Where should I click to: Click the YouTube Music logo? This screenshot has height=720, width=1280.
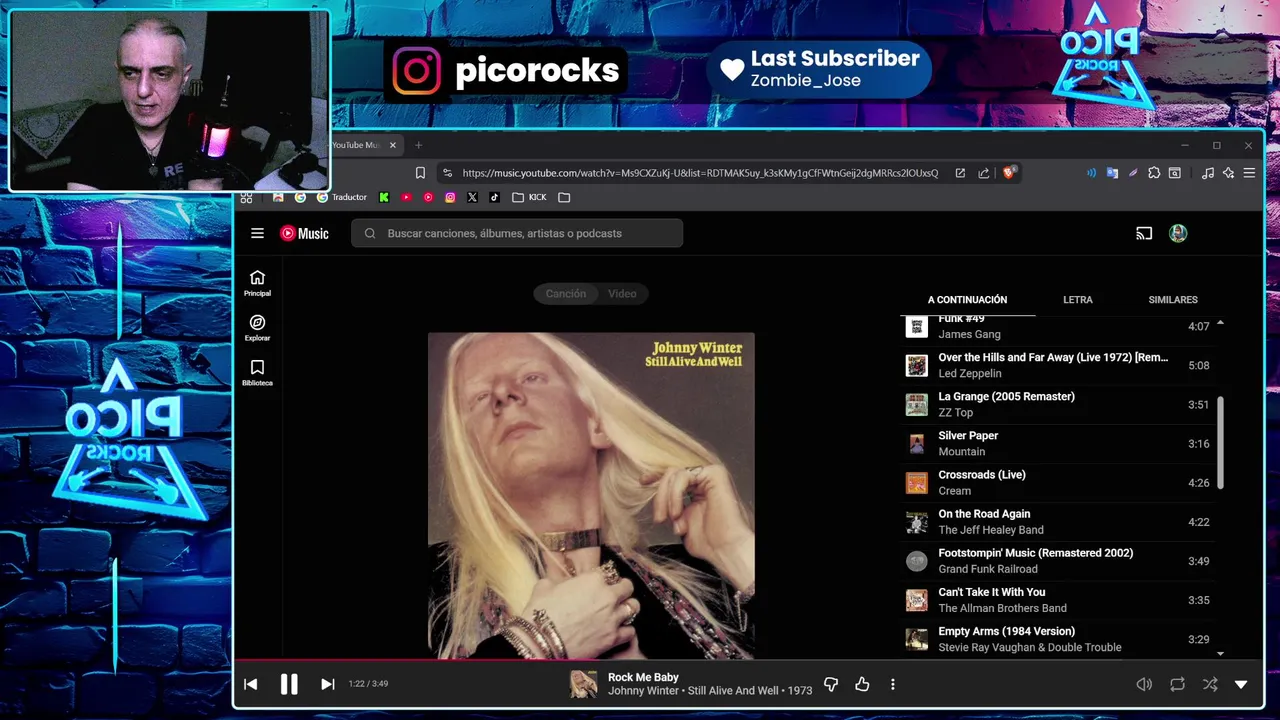point(304,233)
